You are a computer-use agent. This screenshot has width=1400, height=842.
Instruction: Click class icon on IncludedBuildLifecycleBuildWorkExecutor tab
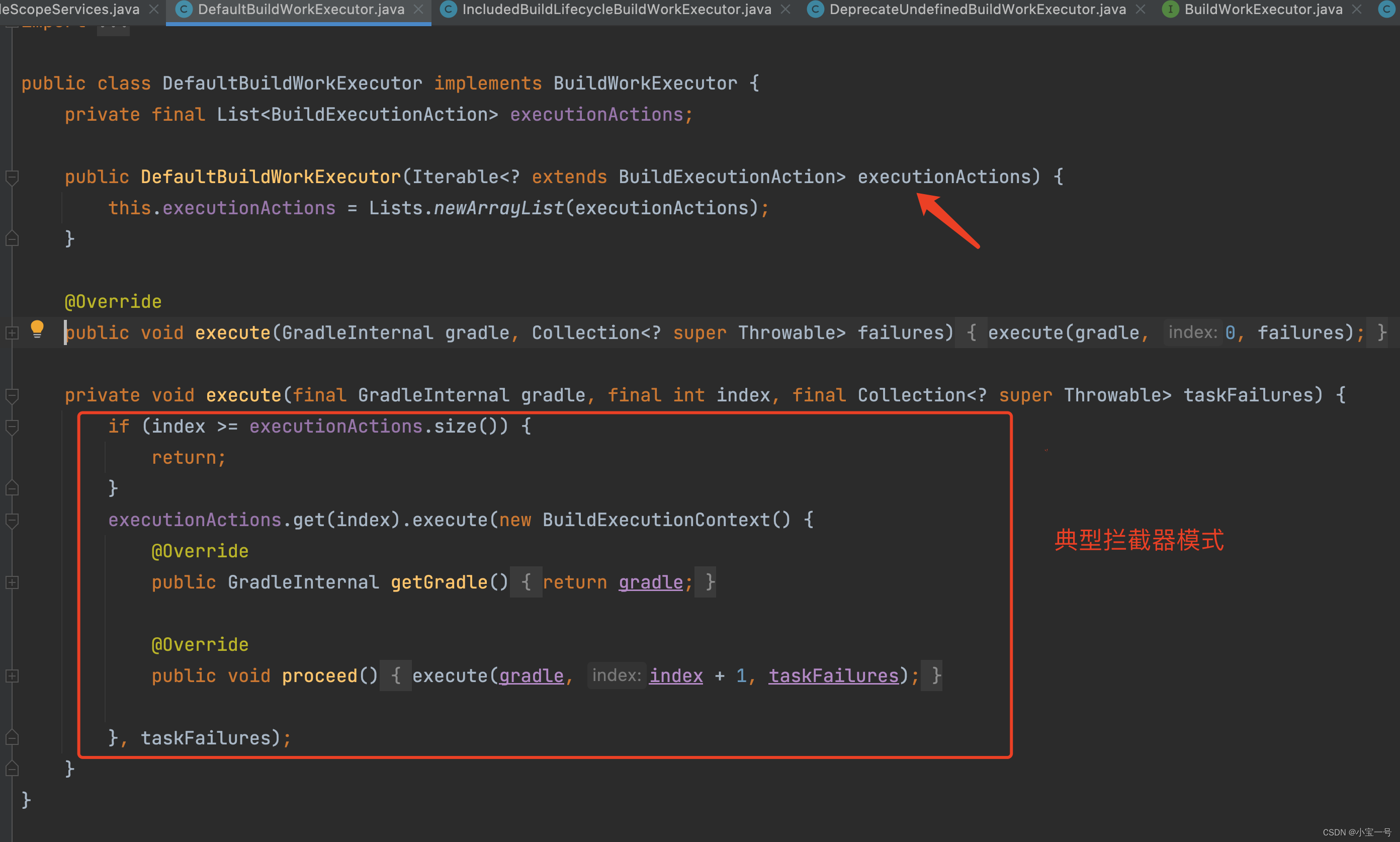[x=448, y=9]
